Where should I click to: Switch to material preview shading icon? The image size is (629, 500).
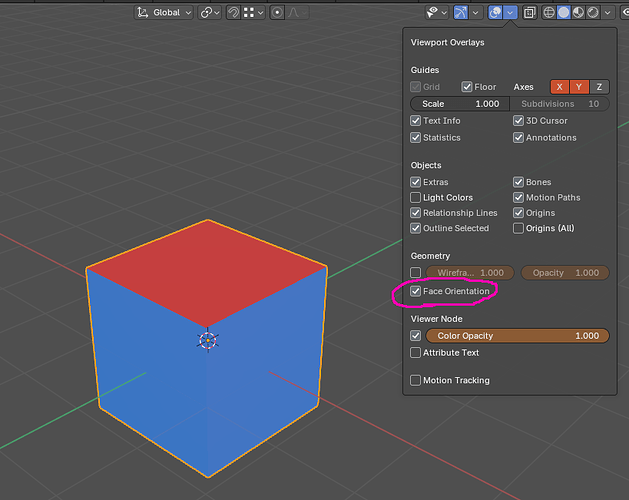[578, 12]
